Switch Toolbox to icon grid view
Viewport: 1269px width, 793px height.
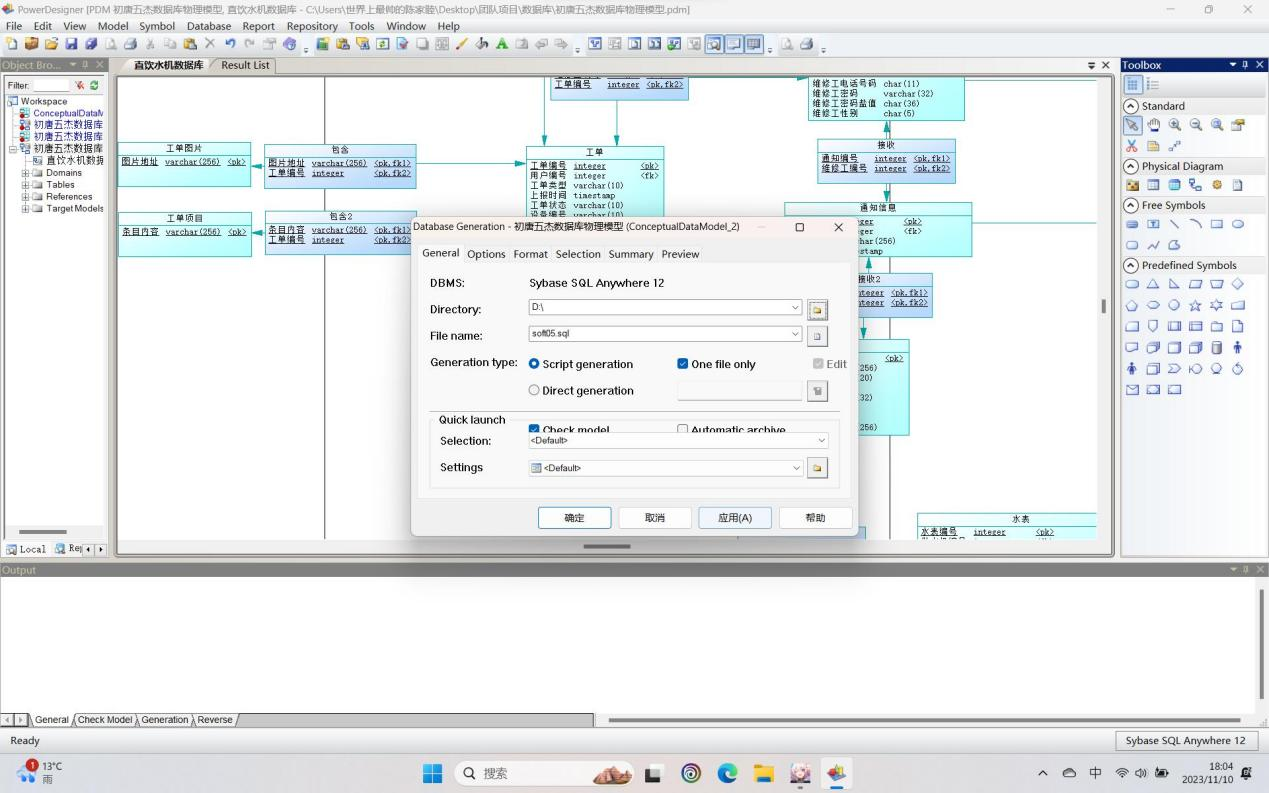pyautogui.click(x=1132, y=85)
